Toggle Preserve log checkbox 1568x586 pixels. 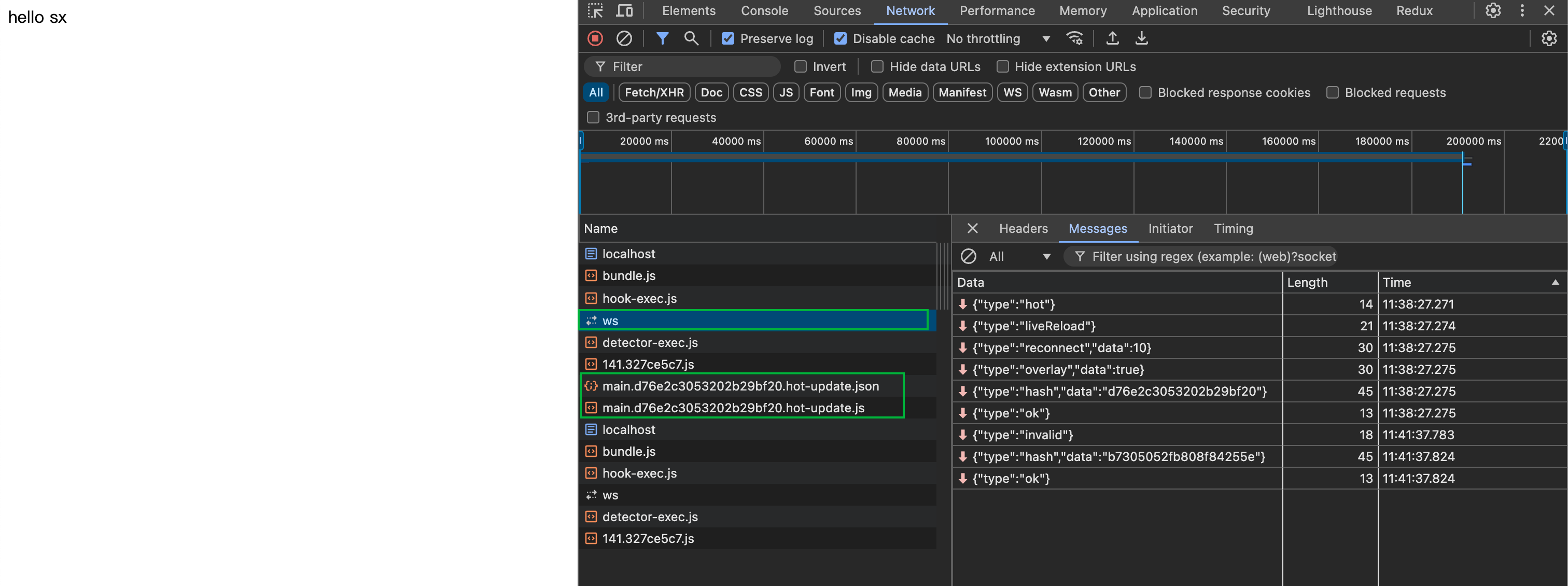pyautogui.click(x=727, y=38)
